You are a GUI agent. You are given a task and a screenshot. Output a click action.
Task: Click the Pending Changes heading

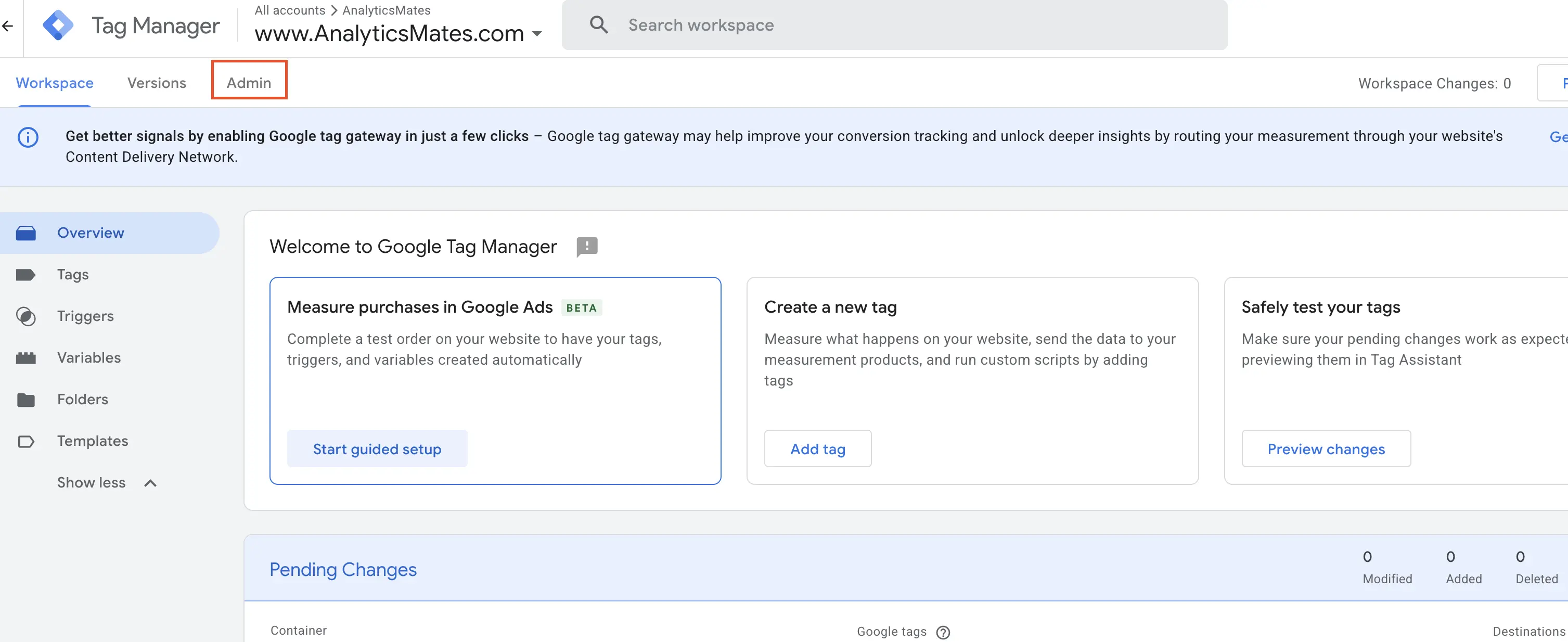pyautogui.click(x=343, y=570)
